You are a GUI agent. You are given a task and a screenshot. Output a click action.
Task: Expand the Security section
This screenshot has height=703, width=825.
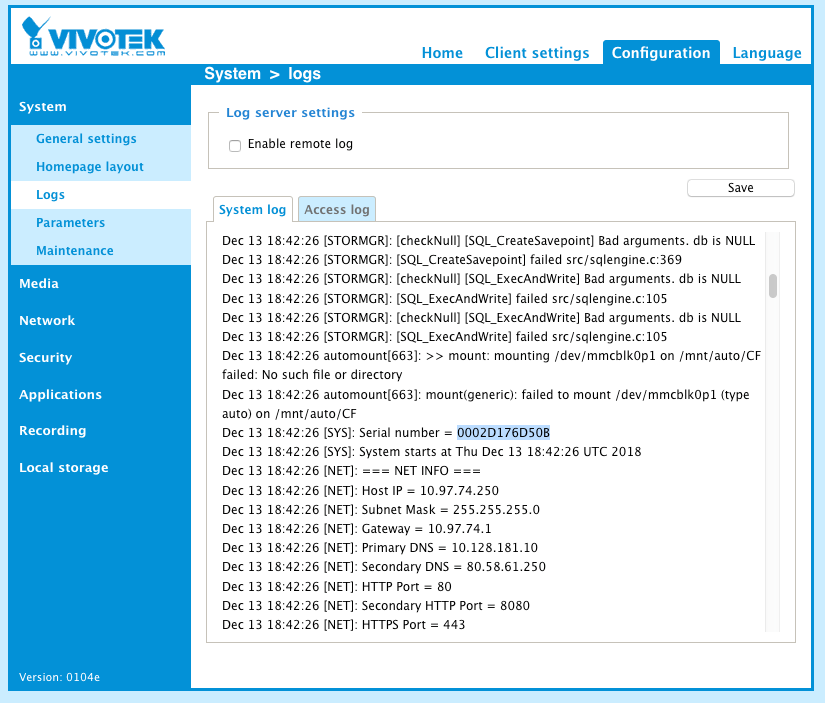pos(45,357)
